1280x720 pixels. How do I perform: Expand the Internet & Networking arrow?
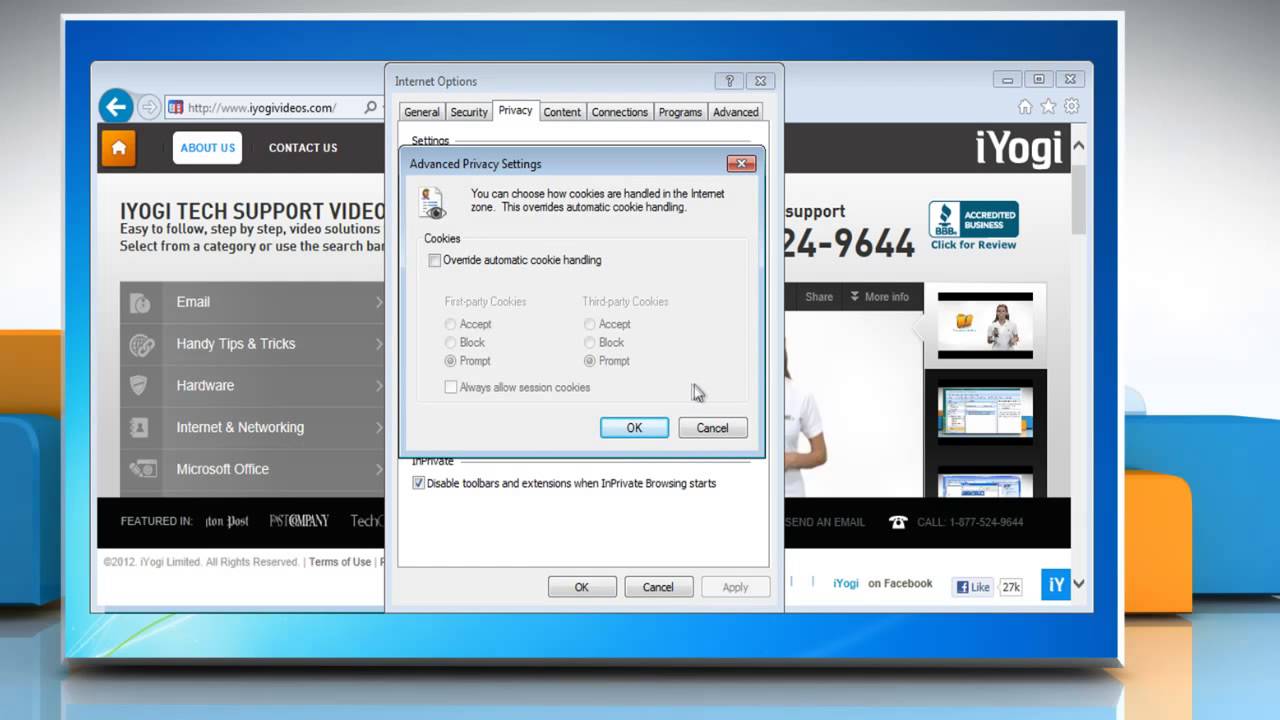pyautogui.click(x=379, y=428)
